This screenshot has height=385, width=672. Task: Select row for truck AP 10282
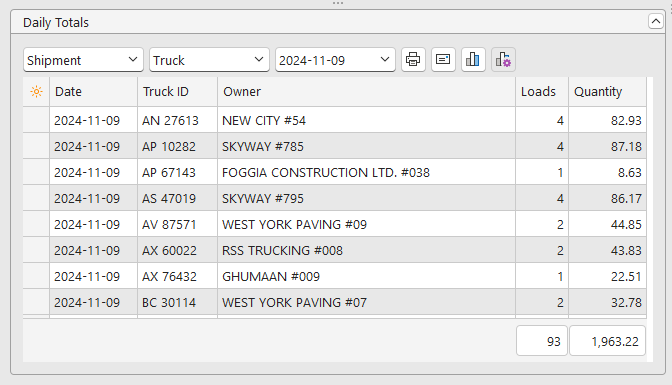pyautogui.click(x=334, y=147)
